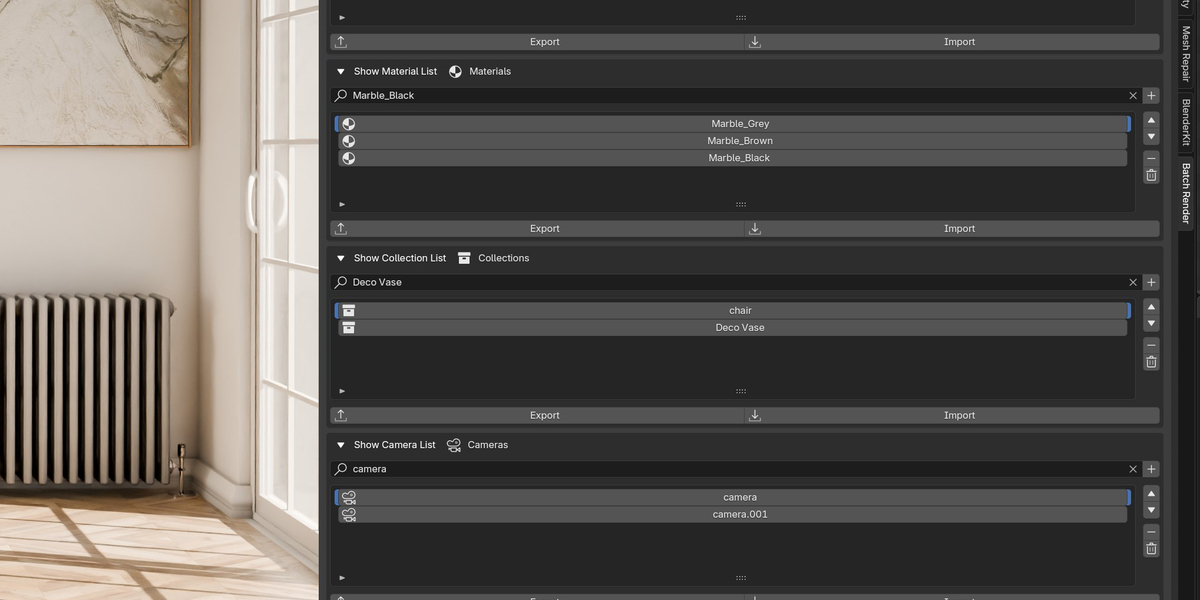Click the grip handle below the collections list

[x=741, y=391]
